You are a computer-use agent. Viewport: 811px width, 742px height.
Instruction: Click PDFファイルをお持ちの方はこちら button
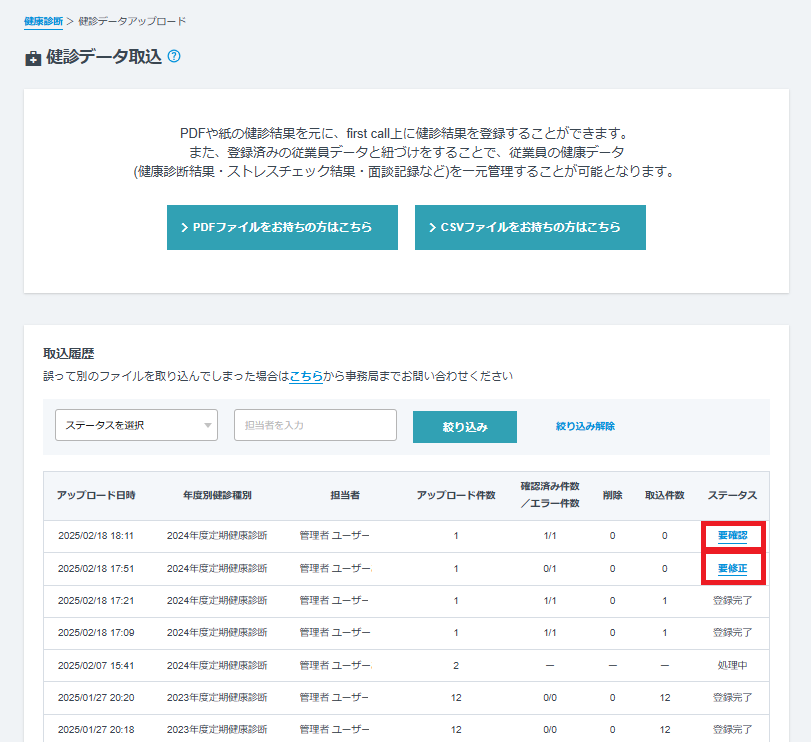[282, 227]
